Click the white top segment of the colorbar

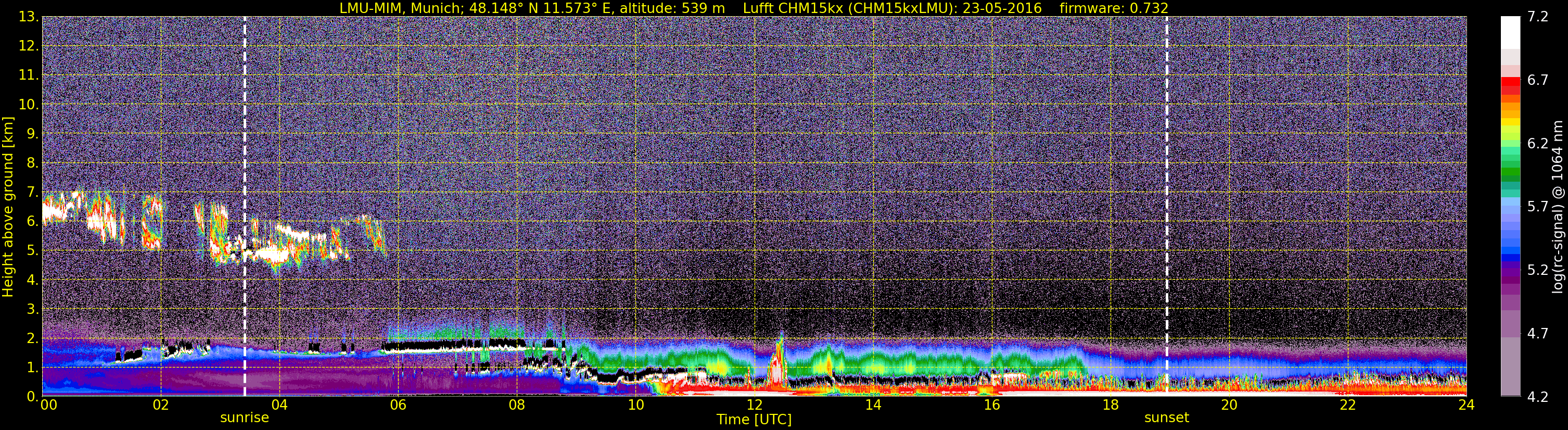[1510, 32]
